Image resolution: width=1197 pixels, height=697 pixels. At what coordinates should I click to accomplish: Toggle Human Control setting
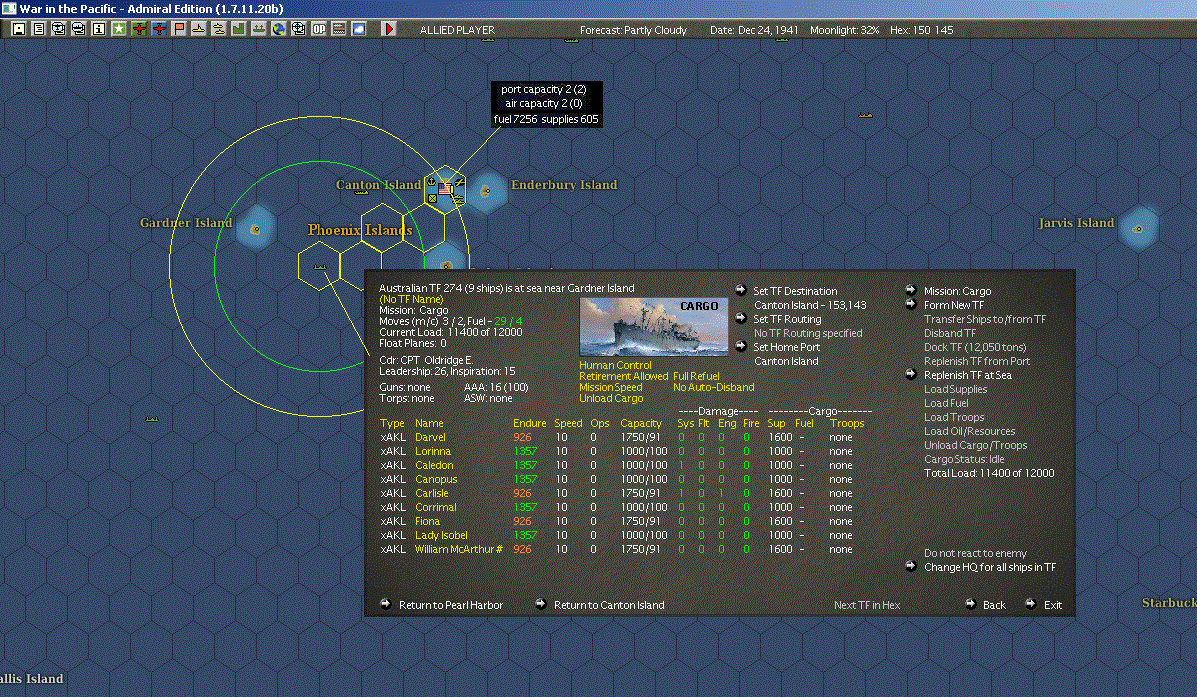tap(615, 366)
